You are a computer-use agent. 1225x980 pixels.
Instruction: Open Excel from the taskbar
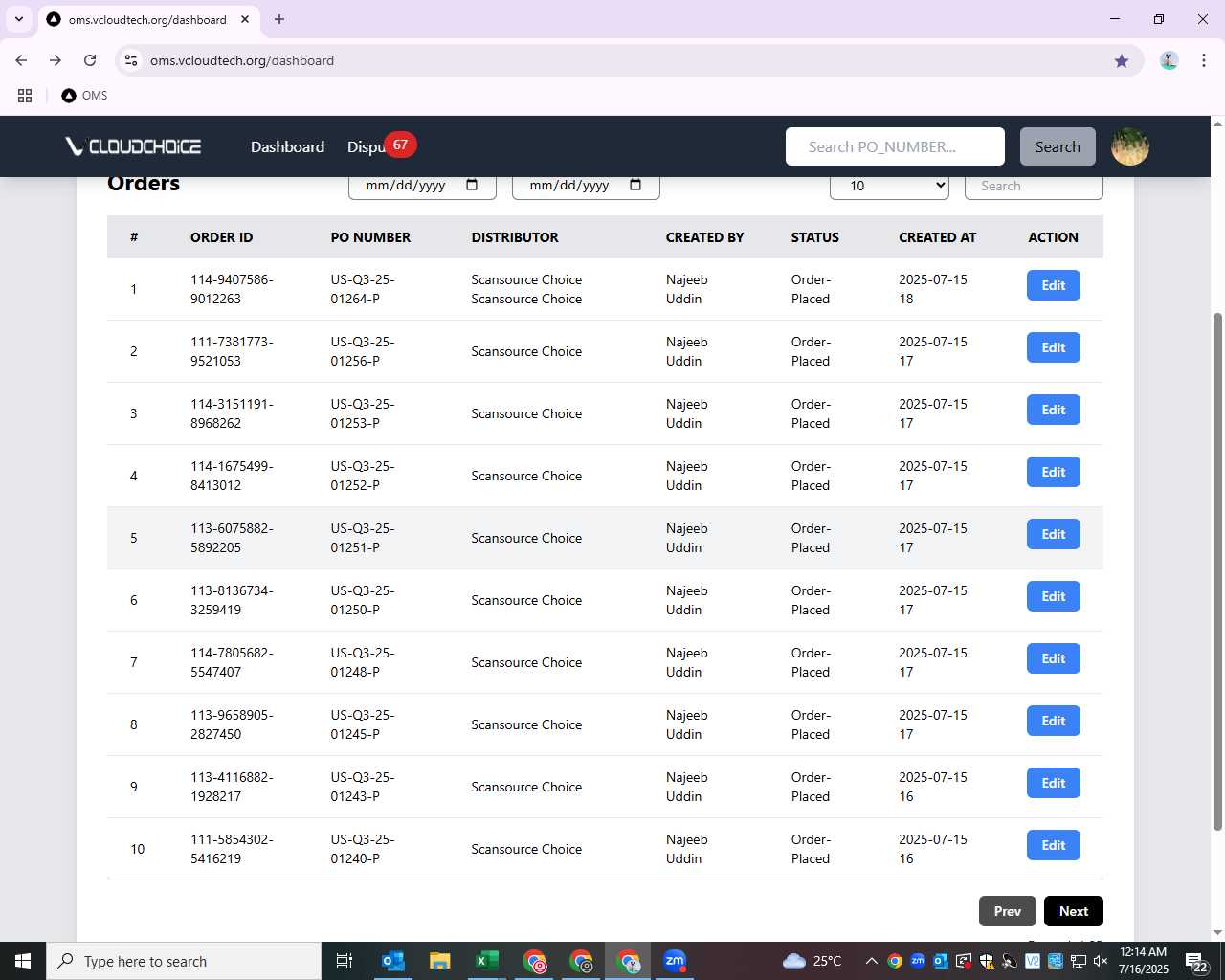487,961
